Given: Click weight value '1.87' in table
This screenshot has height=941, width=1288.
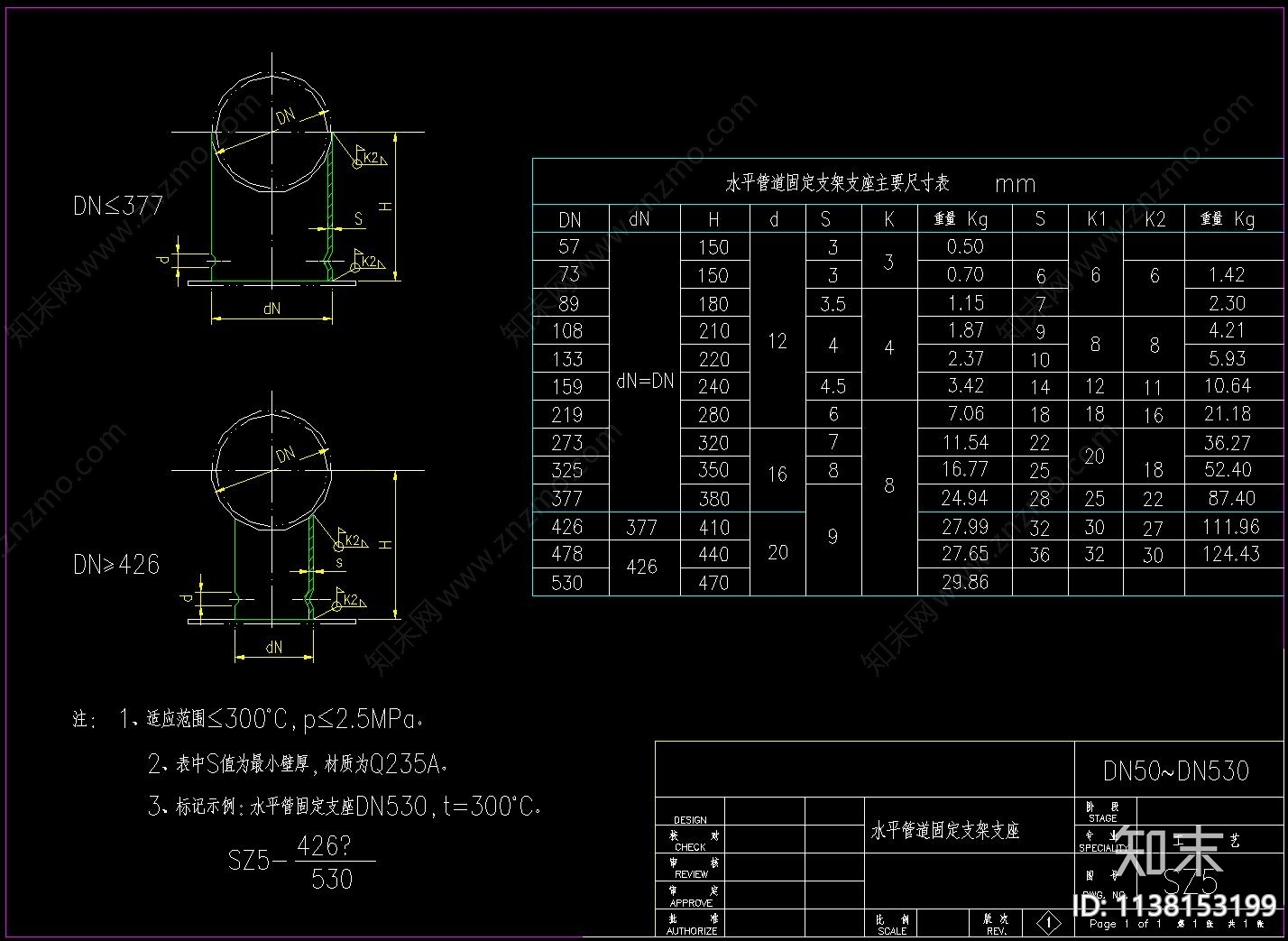Looking at the screenshot, I should [x=965, y=330].
